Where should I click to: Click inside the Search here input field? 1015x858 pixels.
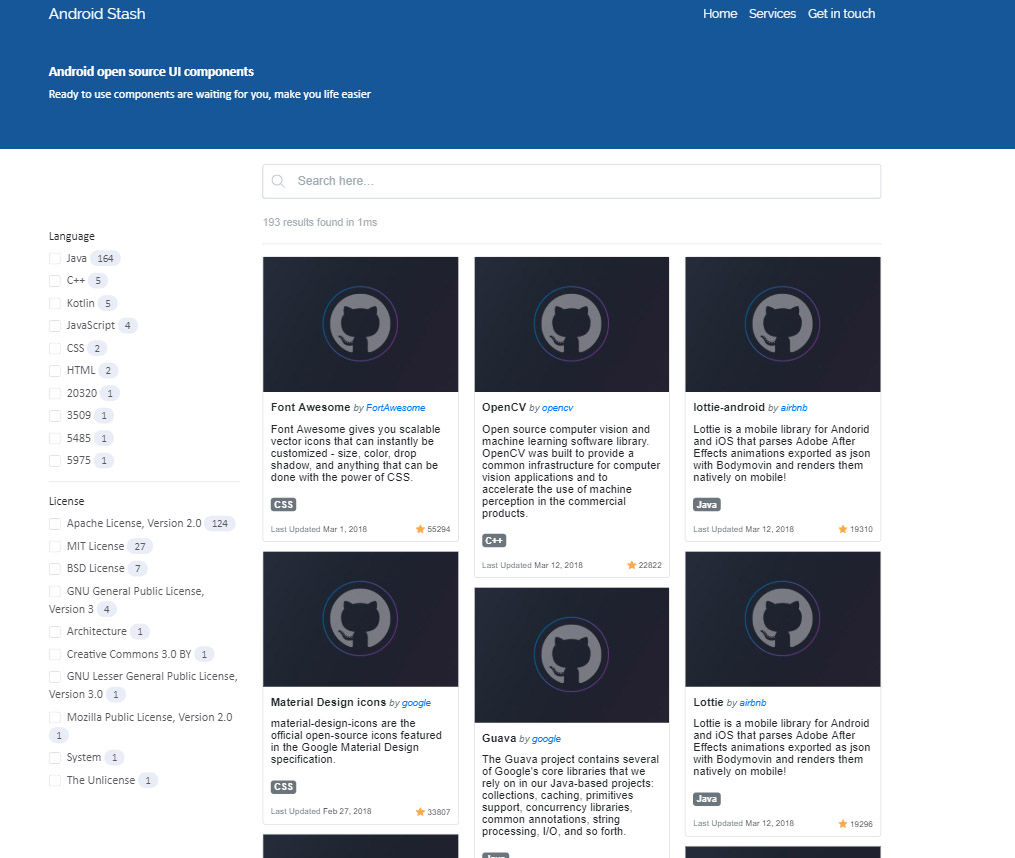point(570,181)
